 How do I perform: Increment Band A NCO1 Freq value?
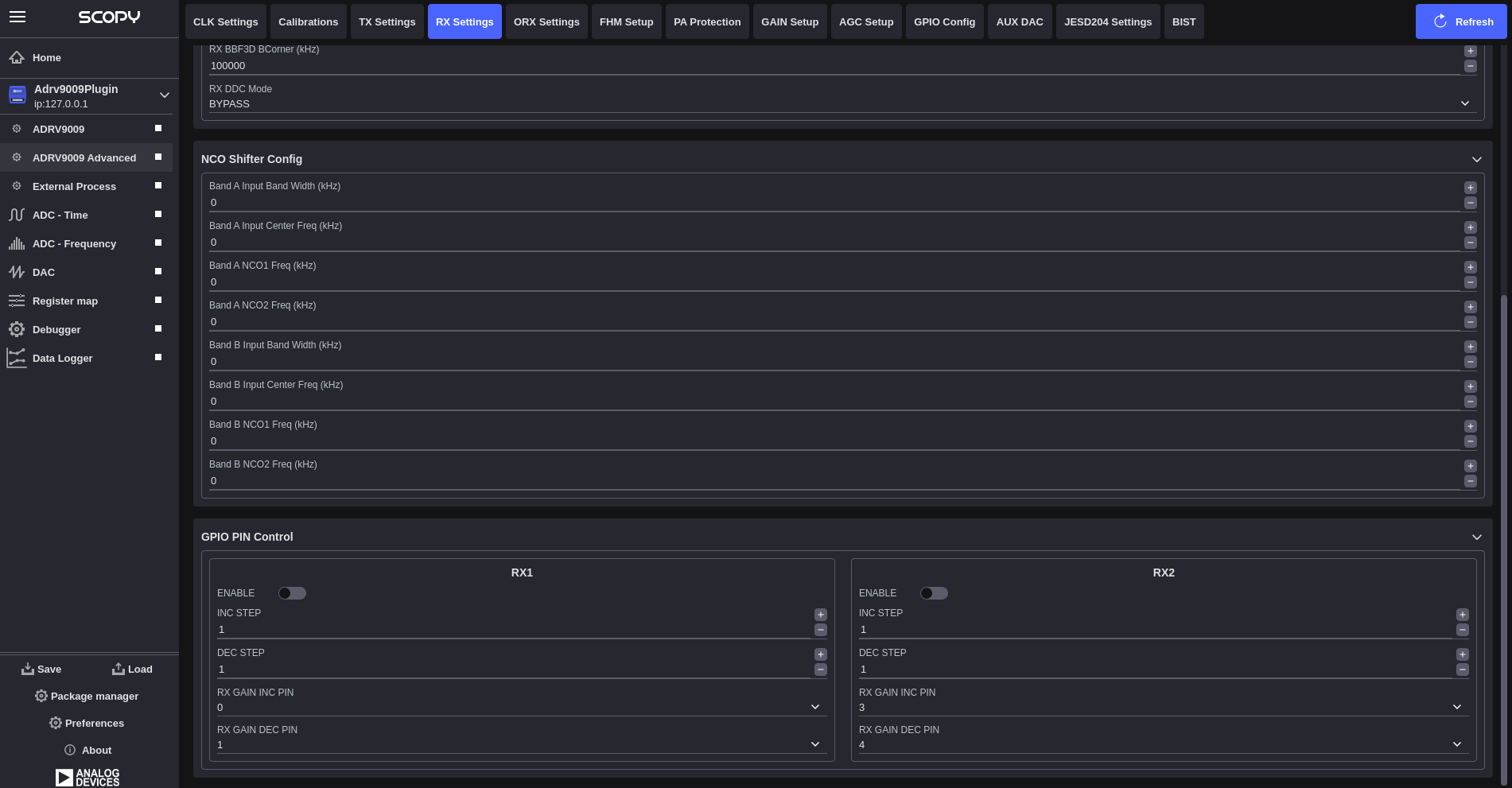click(x=1470, y=267)
